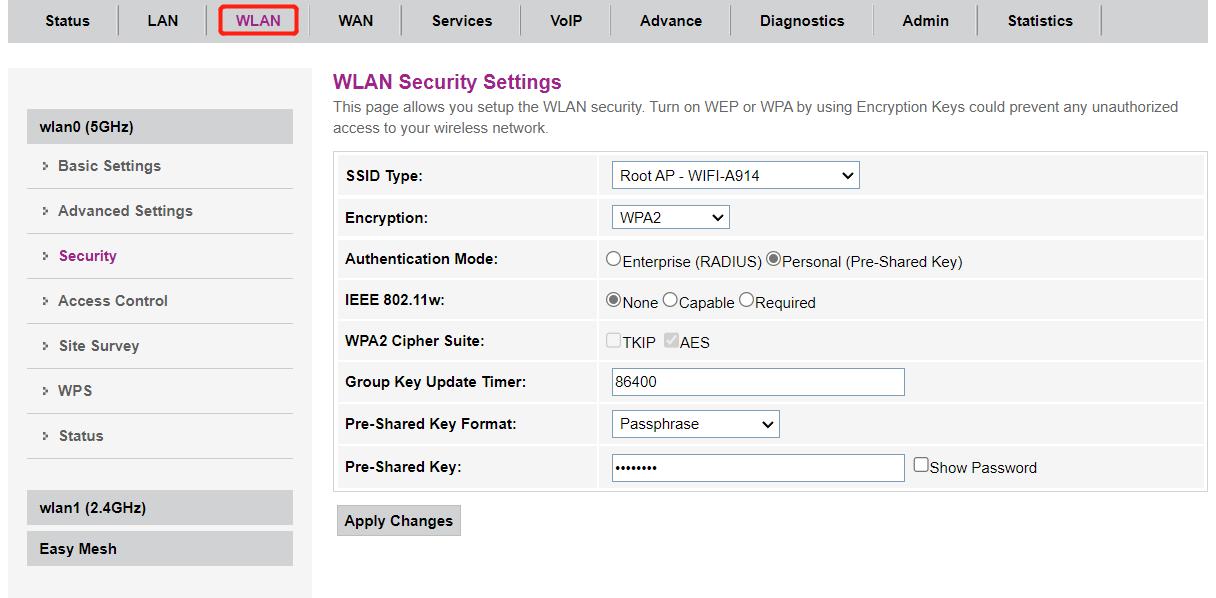The height and width of the screenshot is (598, 1216).
Task: Click the Apply Changes button
Action: (x=399, y=521)
